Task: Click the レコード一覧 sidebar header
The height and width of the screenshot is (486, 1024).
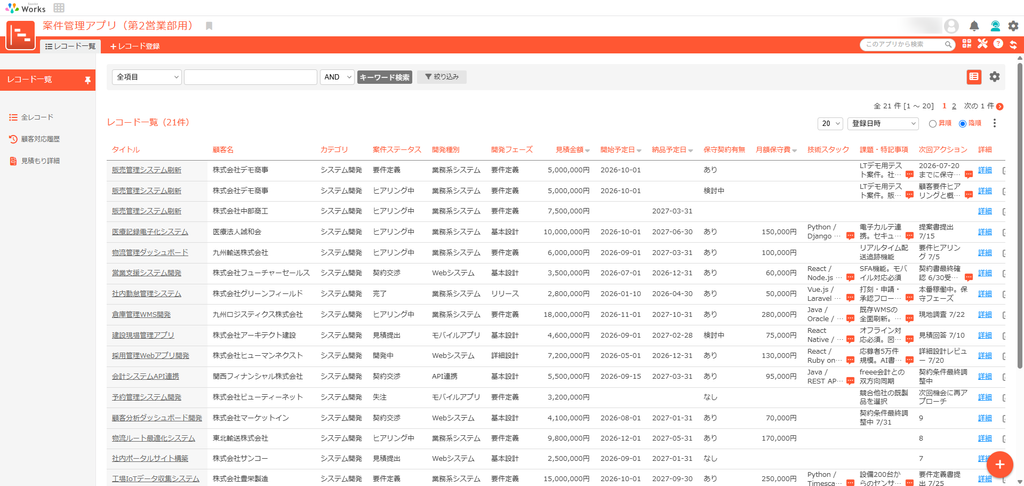Action: [x=48, y=80]
